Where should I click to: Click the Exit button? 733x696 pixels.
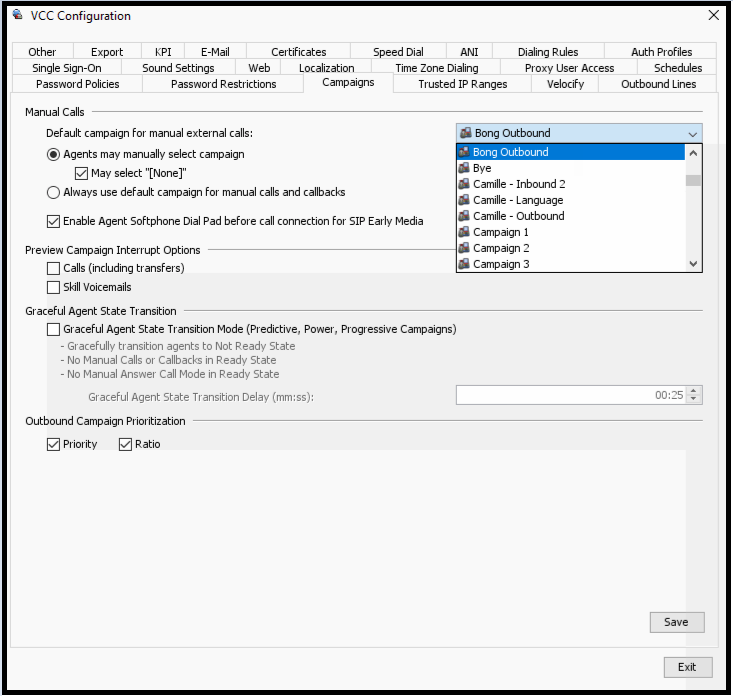pos(688,667)
